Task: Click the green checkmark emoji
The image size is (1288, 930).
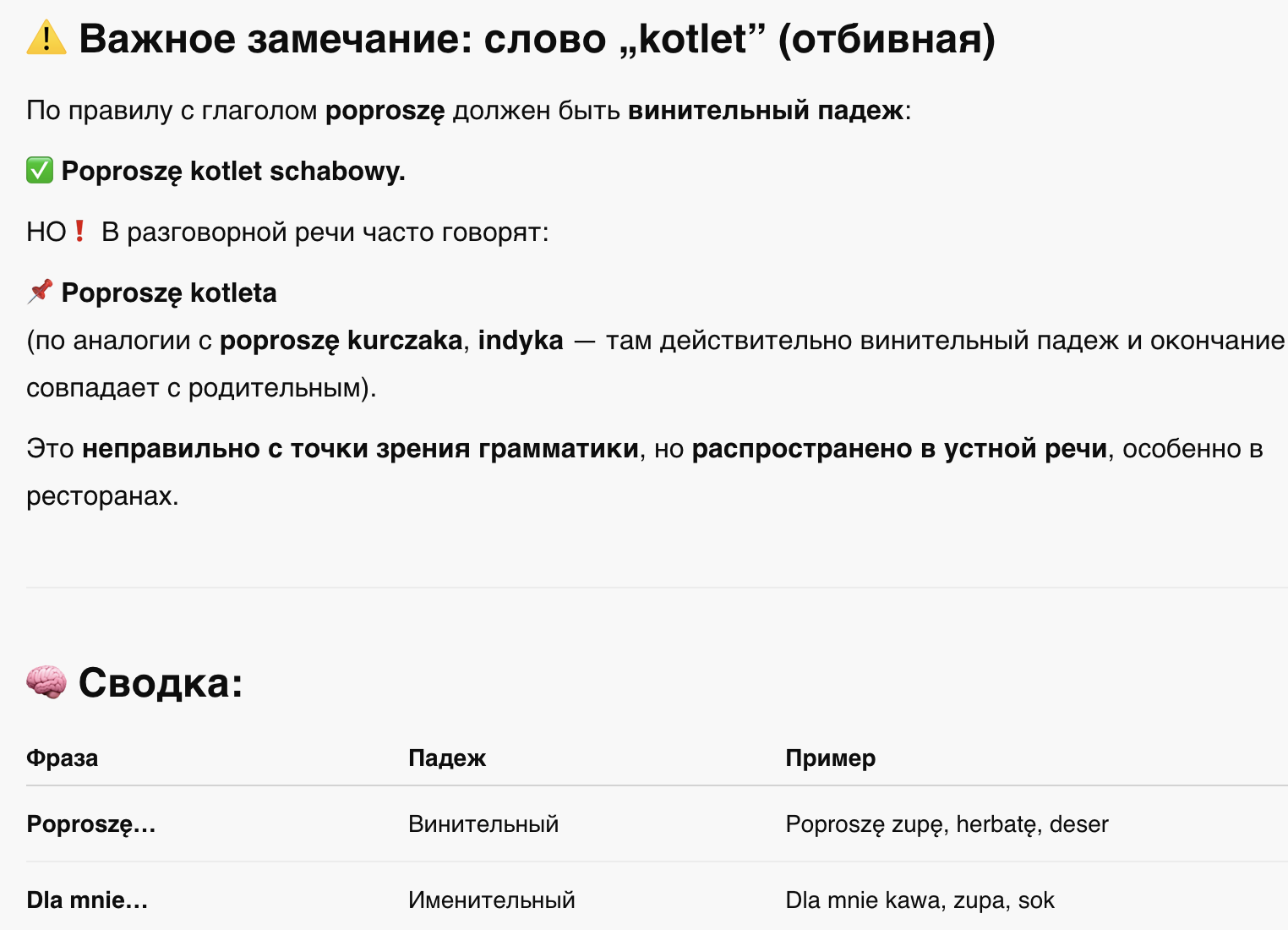Action: click(x=40, y=170)
